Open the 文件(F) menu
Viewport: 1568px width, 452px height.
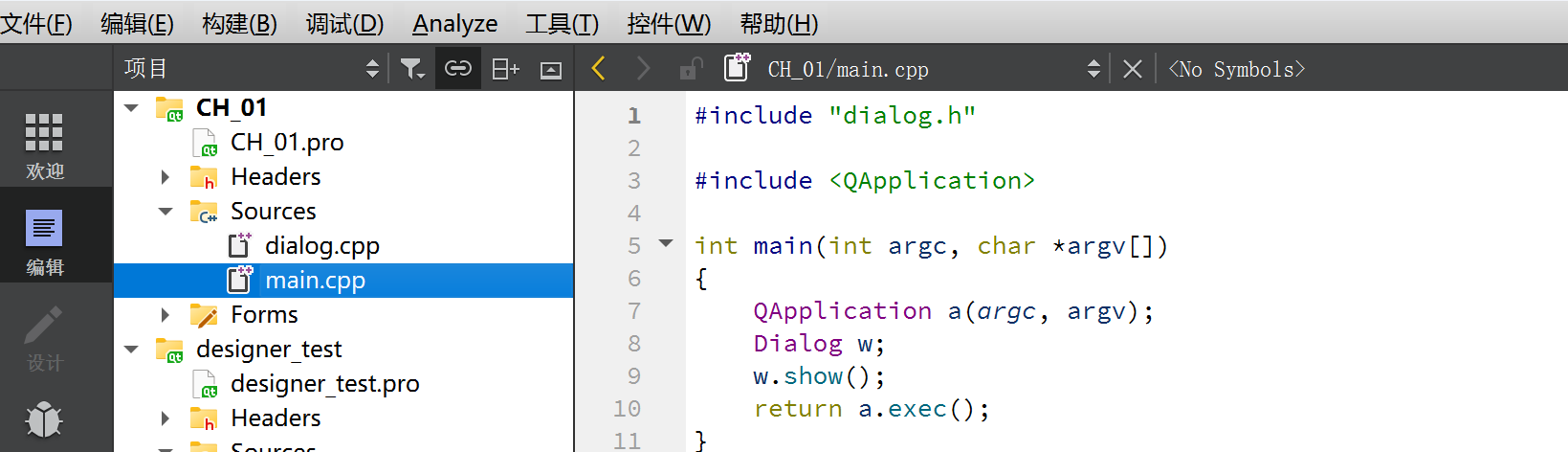pyautogui.click(x=36, y=23)
